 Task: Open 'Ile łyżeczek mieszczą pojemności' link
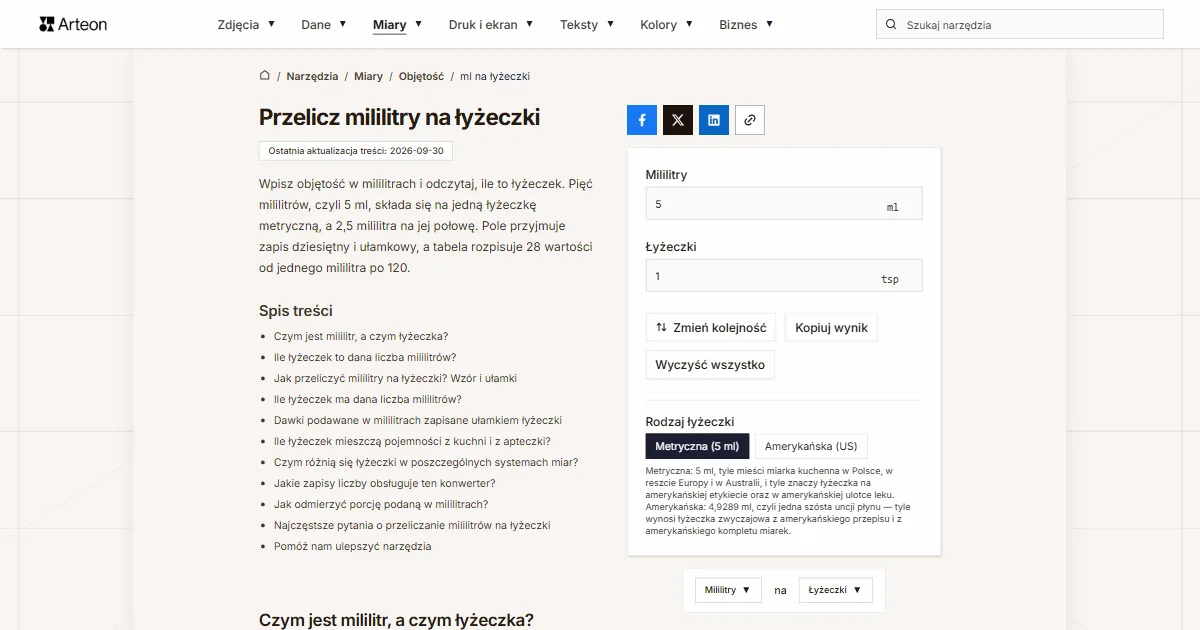pyautogui.click(x=412, y=441)
